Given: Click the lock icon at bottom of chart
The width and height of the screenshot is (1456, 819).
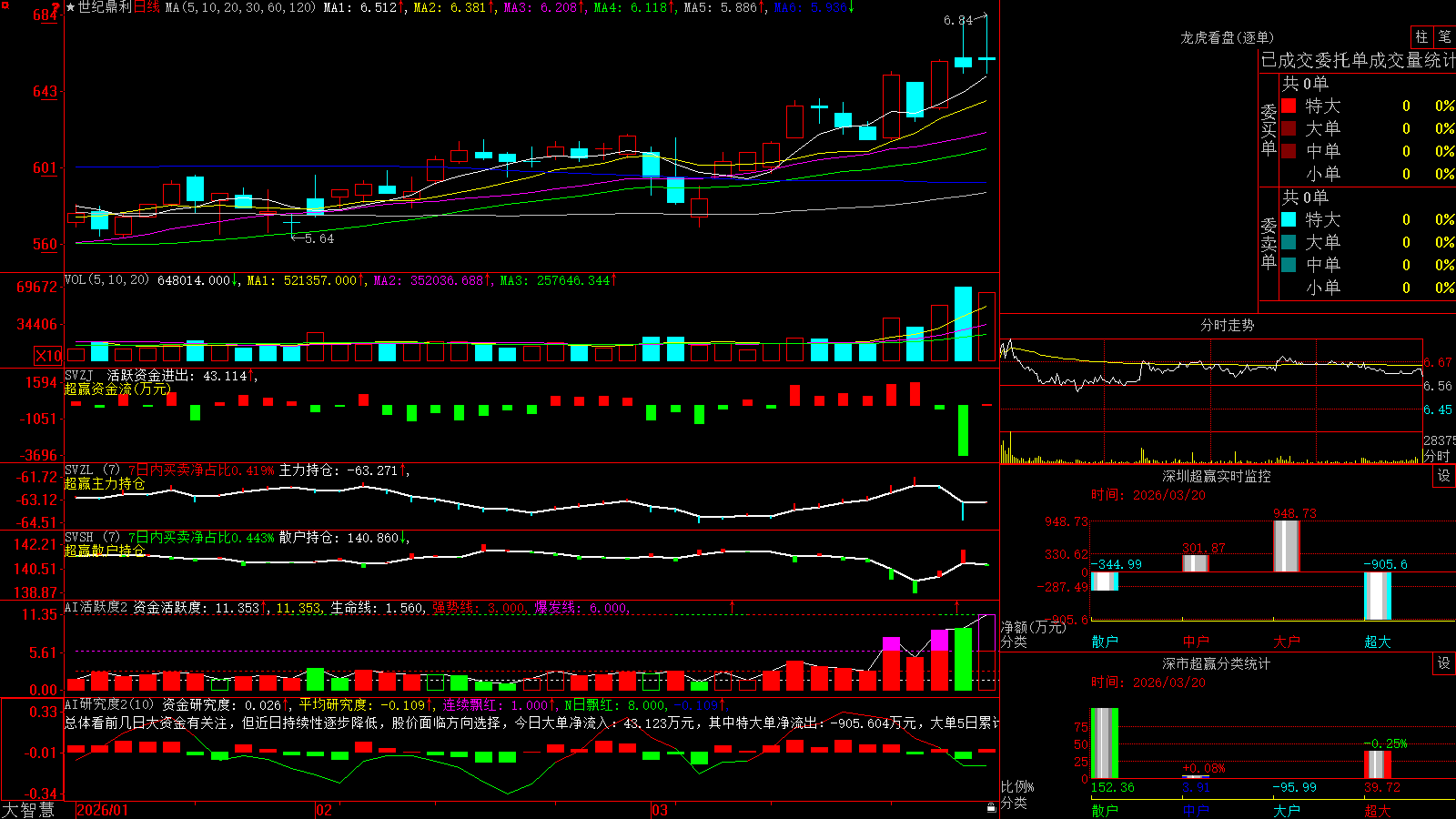Looking at the screenshot, I should click(x=991, y=808).
